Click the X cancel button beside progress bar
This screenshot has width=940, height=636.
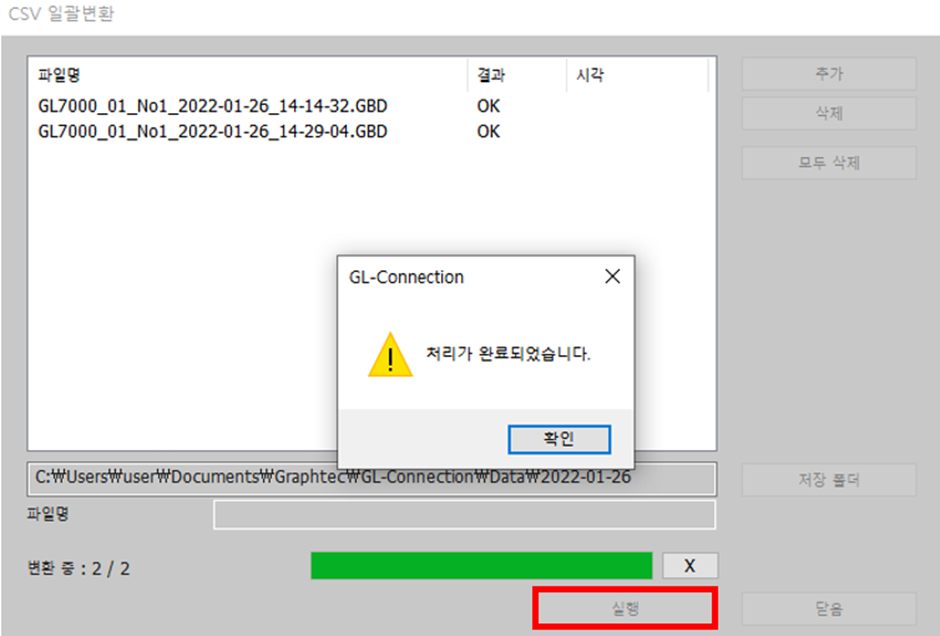[690, 566]
